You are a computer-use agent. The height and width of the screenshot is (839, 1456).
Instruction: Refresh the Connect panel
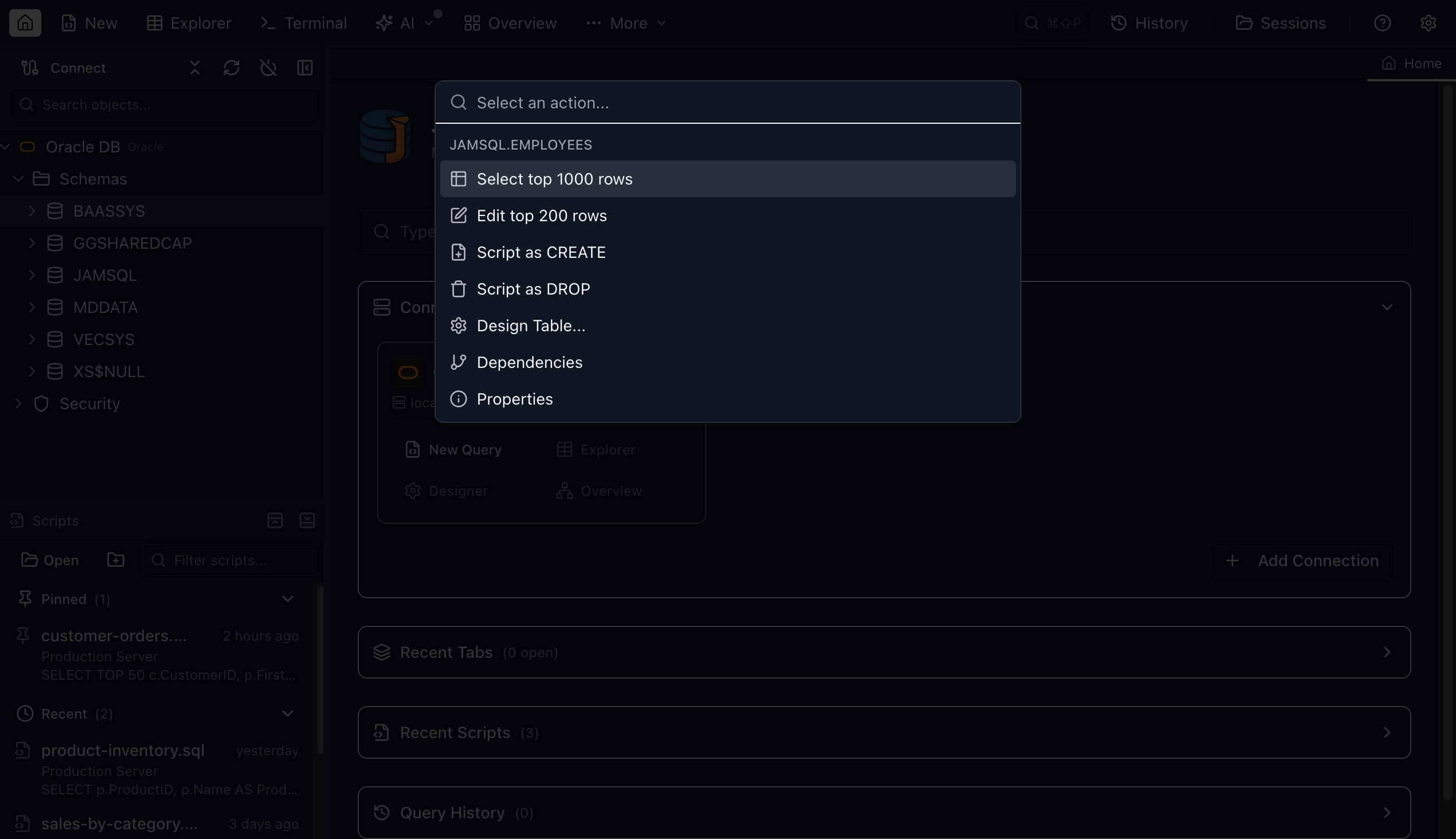click(x=232, y=68)
